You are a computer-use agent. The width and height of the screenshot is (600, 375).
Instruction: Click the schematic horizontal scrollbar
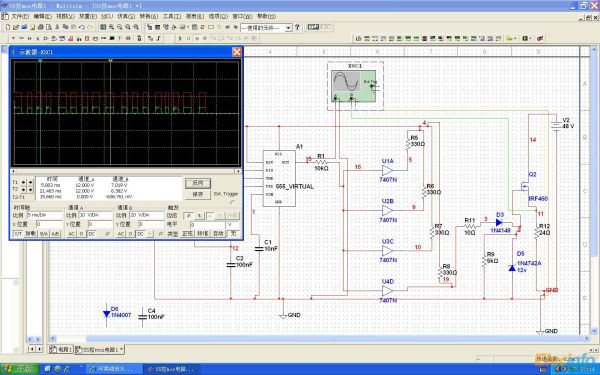click(320, 339)
